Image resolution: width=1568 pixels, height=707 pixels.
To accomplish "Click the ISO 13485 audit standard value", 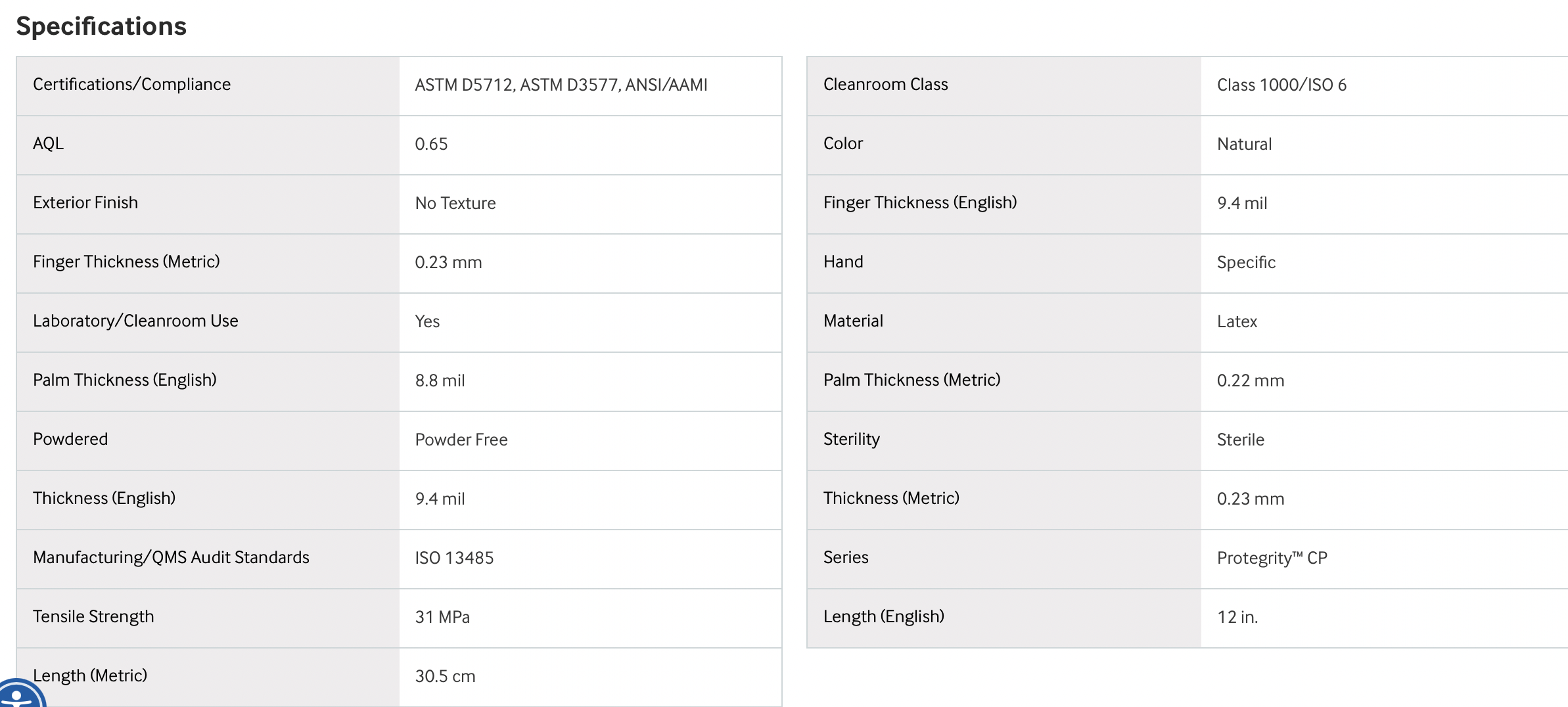I will [454, 558].
